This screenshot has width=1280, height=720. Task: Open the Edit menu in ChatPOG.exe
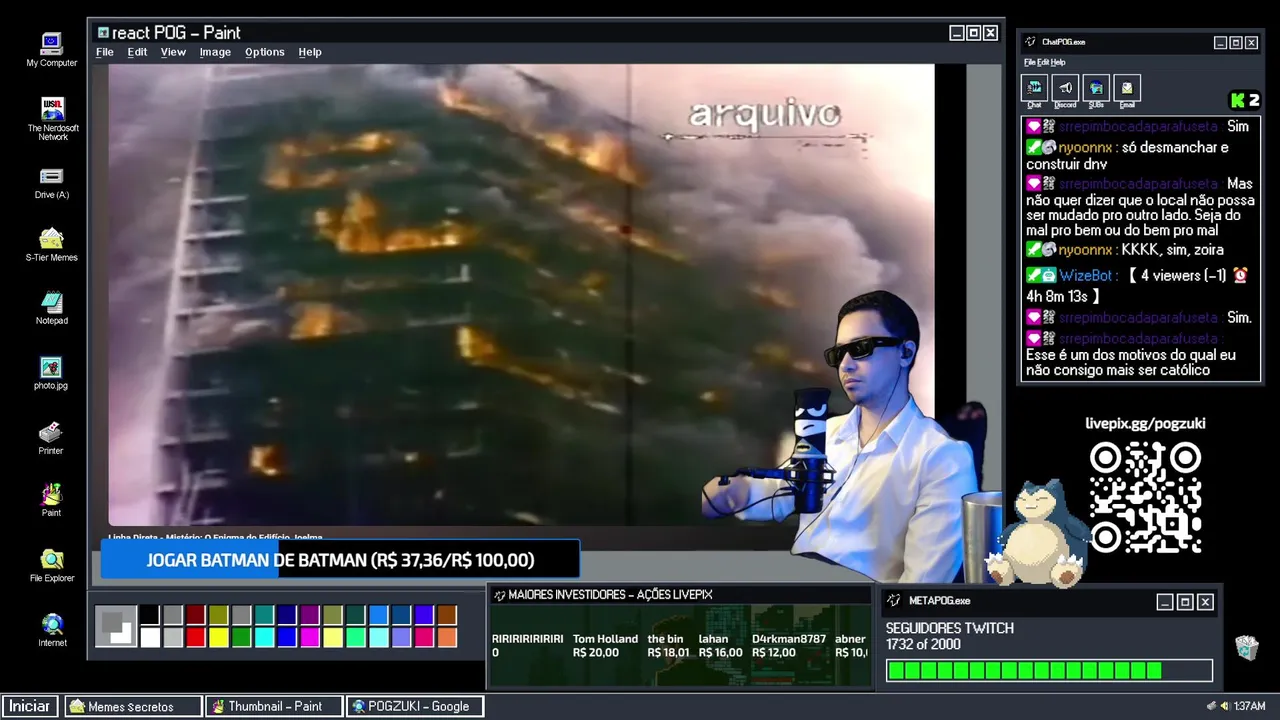click(x=1042, y=62)
